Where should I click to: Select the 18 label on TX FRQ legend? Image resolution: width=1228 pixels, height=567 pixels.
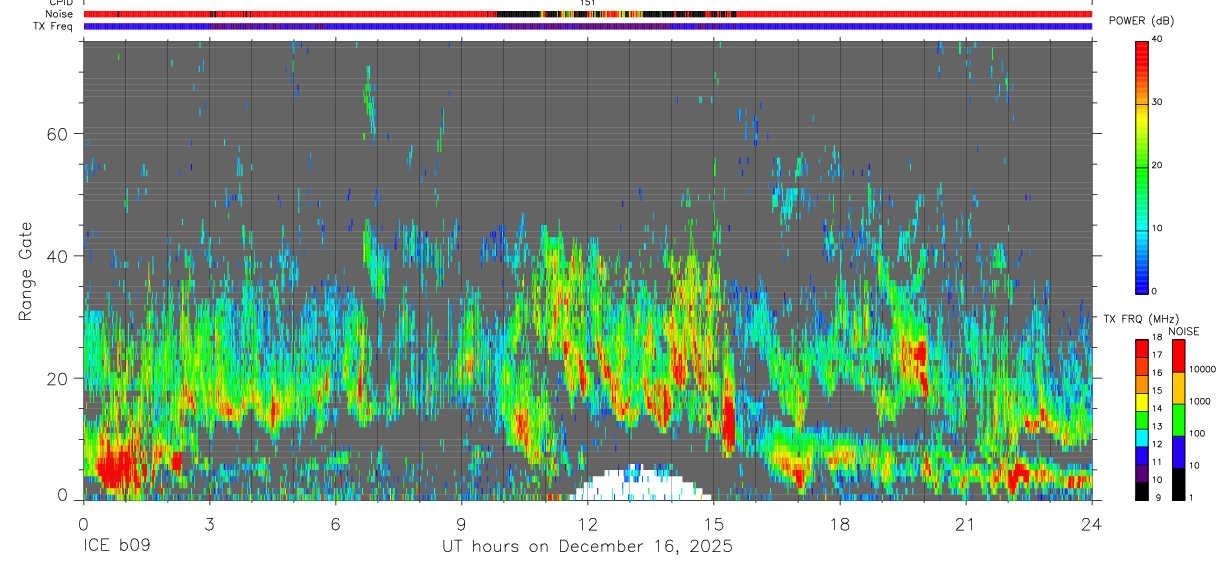1157,337
